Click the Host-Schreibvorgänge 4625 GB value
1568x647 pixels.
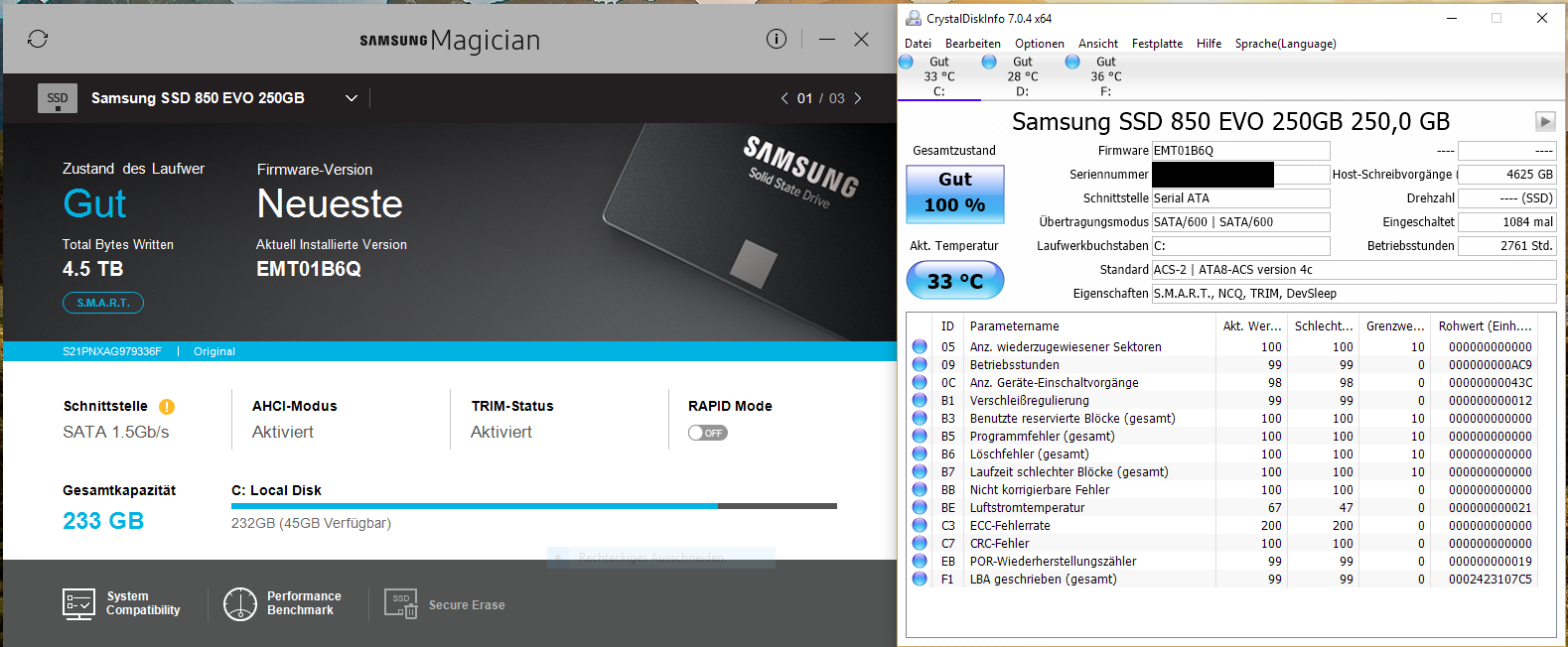point(1506,175)
